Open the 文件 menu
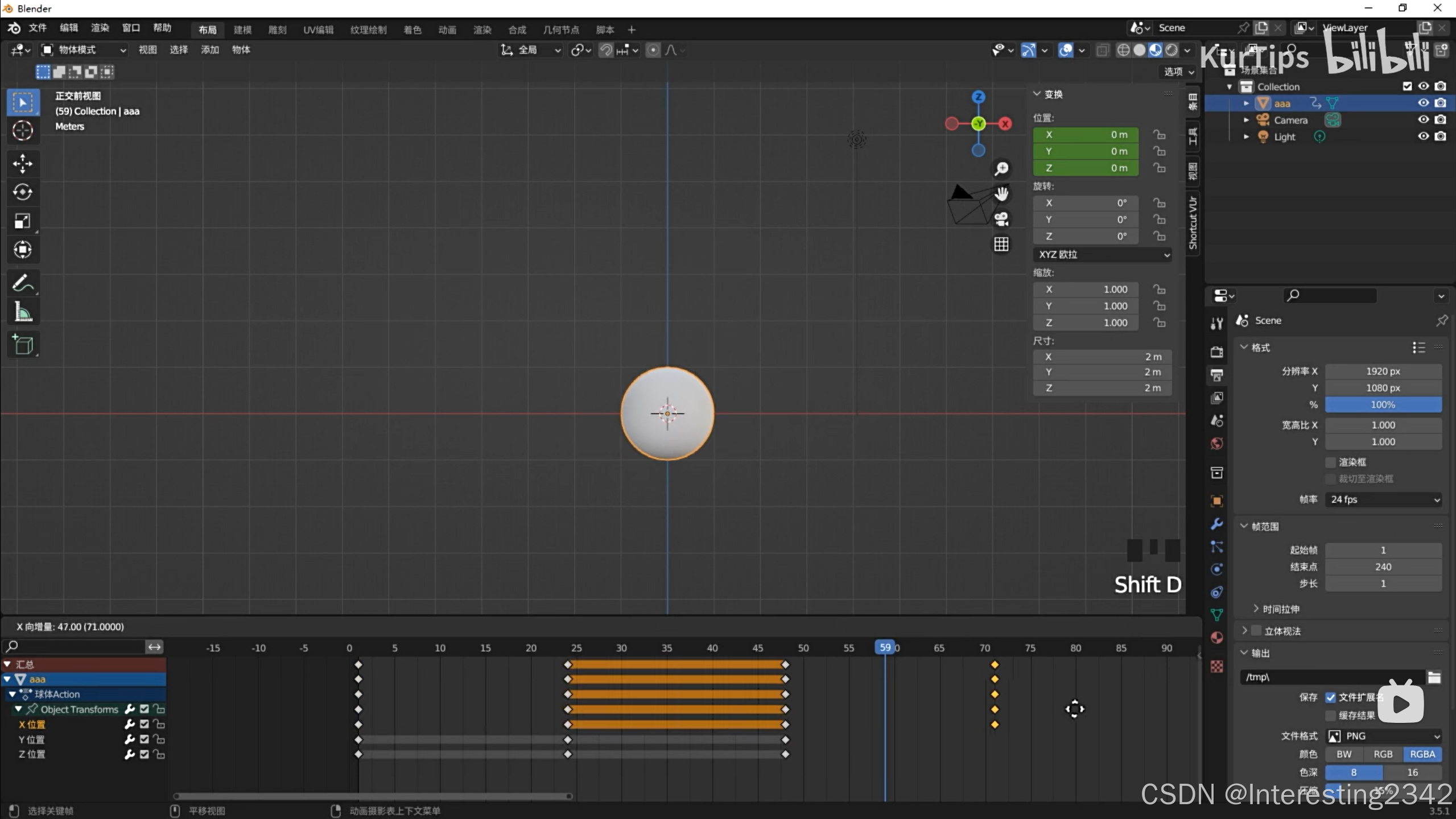1456x819 pixels. [38, 28]
